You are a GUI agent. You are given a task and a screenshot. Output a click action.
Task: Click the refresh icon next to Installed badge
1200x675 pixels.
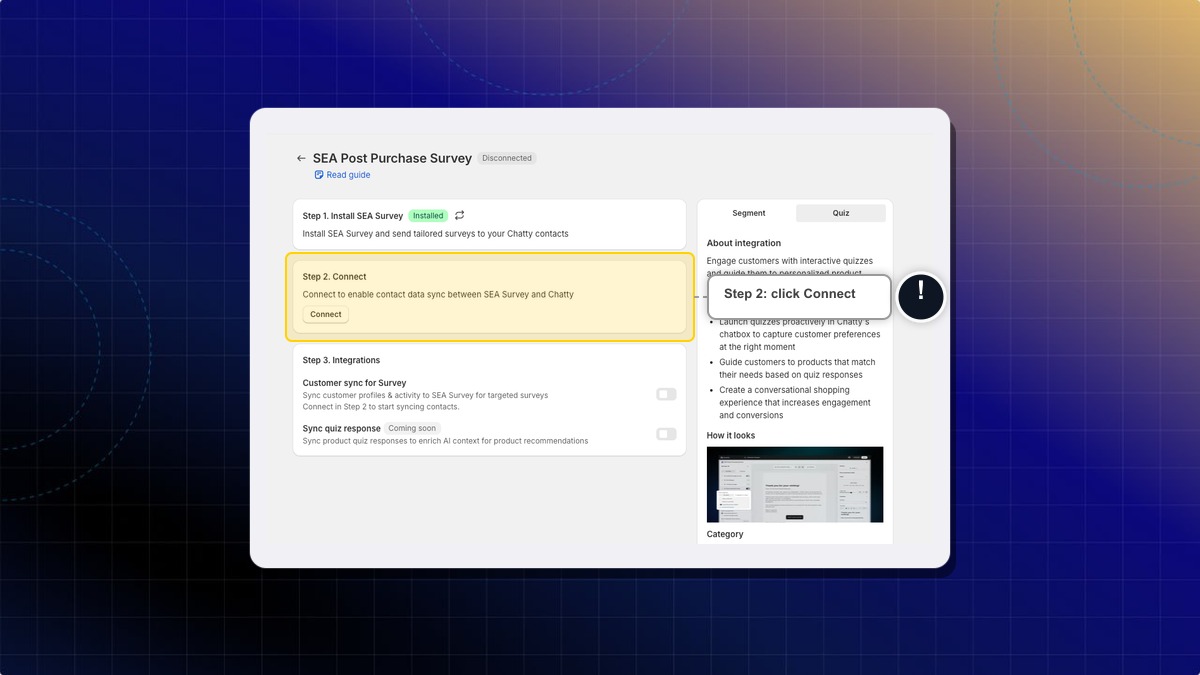pos(459,215)
